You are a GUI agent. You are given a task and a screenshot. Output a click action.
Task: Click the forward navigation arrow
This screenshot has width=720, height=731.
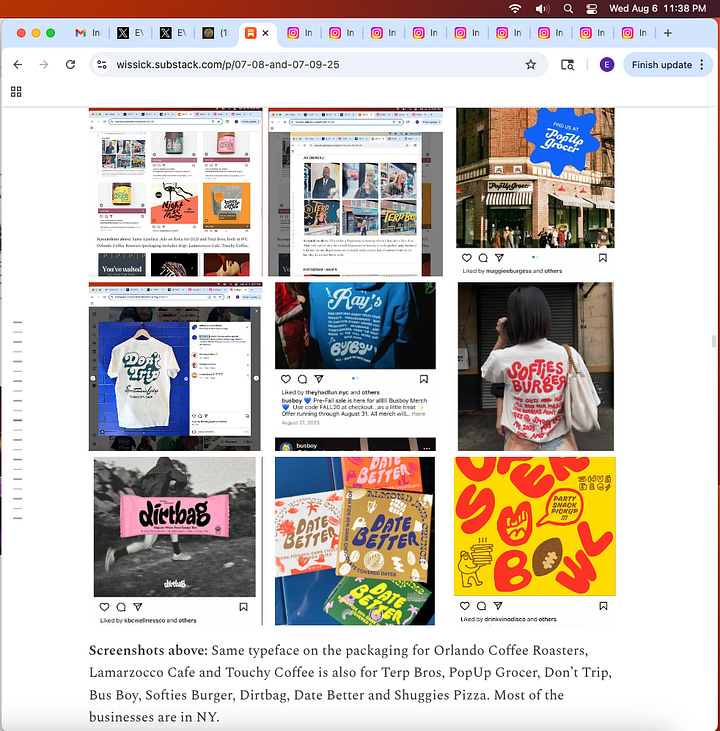44,64
